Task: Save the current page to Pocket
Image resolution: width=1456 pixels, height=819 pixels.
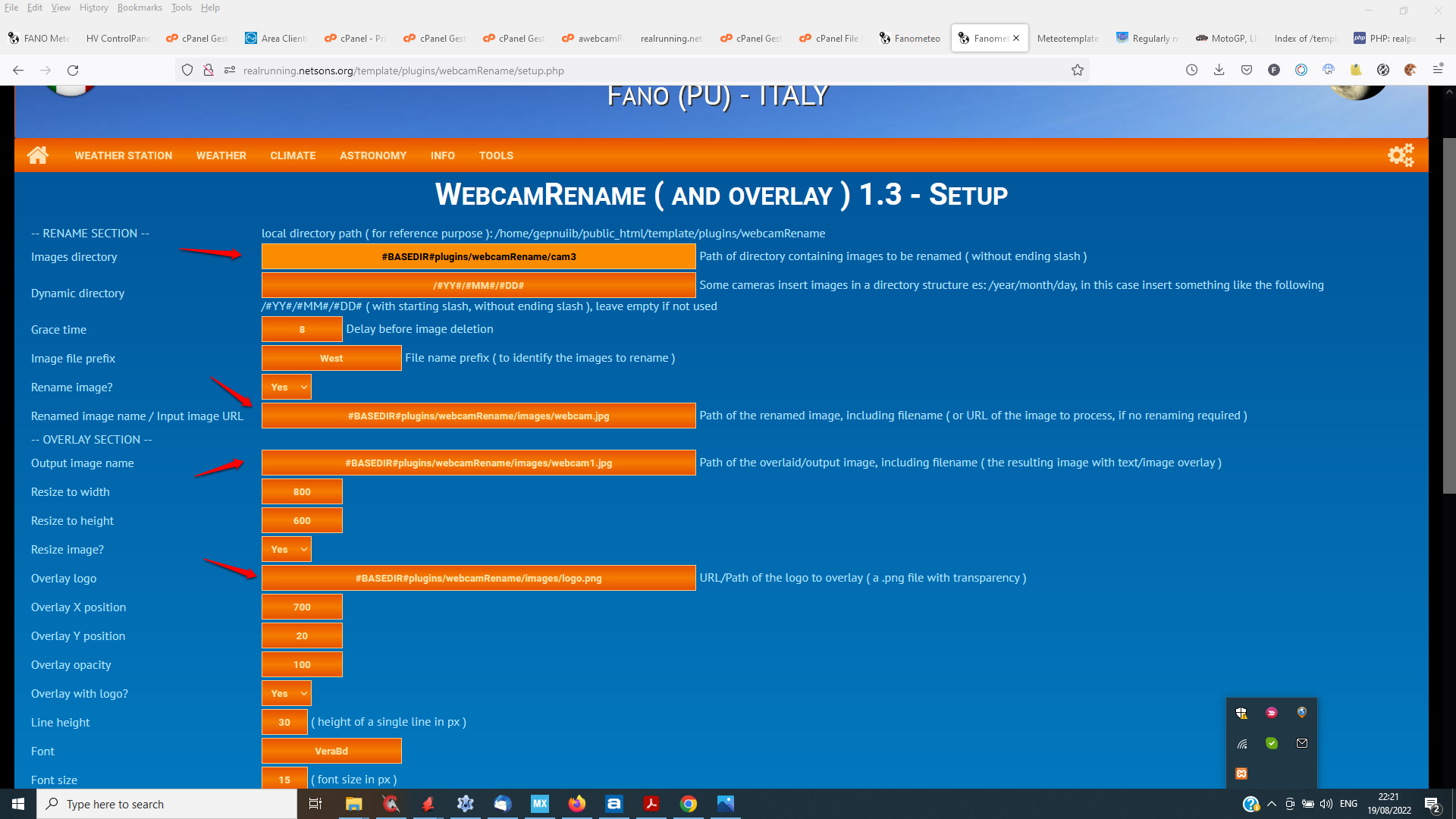Action: tap(1246, 70)
